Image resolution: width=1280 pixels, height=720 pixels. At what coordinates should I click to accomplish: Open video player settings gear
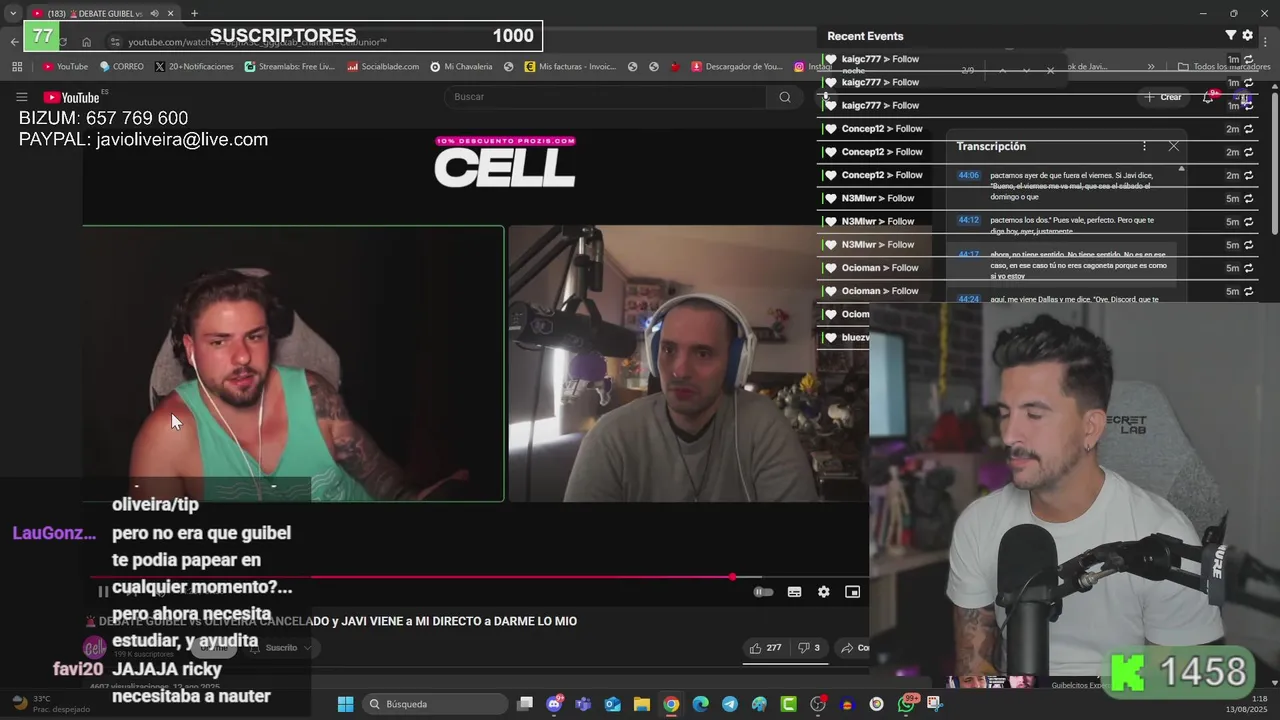(823, 592)
